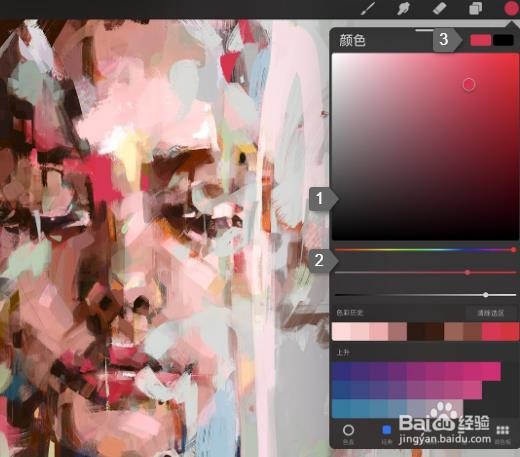Click the circular reticle in the color square
Viewport: 520px width, 457px height.
point(469,85)
